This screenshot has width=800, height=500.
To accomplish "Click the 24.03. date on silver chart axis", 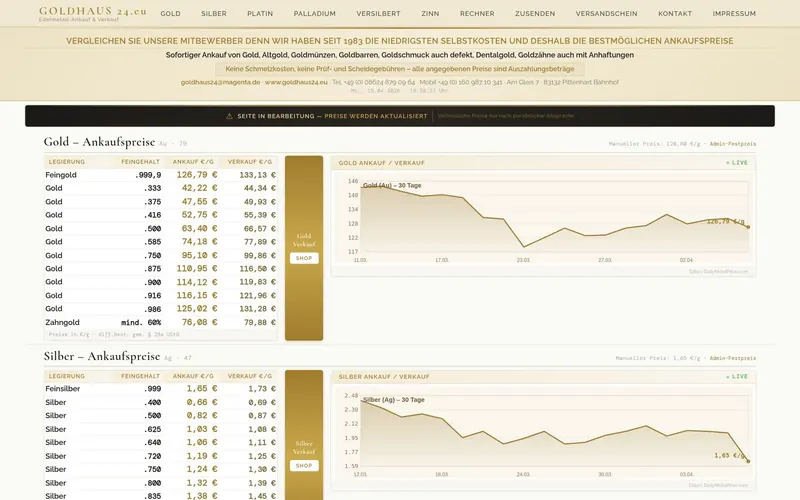I will (x=523, y=474).
